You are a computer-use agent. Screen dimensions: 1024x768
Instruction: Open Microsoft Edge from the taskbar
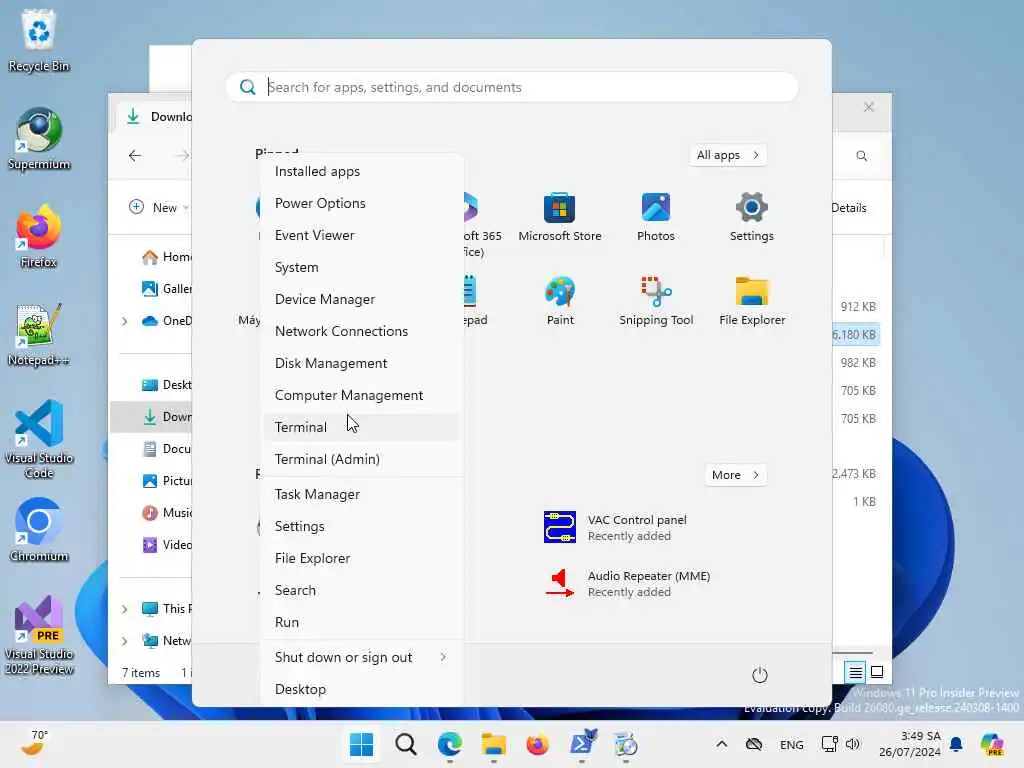tap(449, 744)
